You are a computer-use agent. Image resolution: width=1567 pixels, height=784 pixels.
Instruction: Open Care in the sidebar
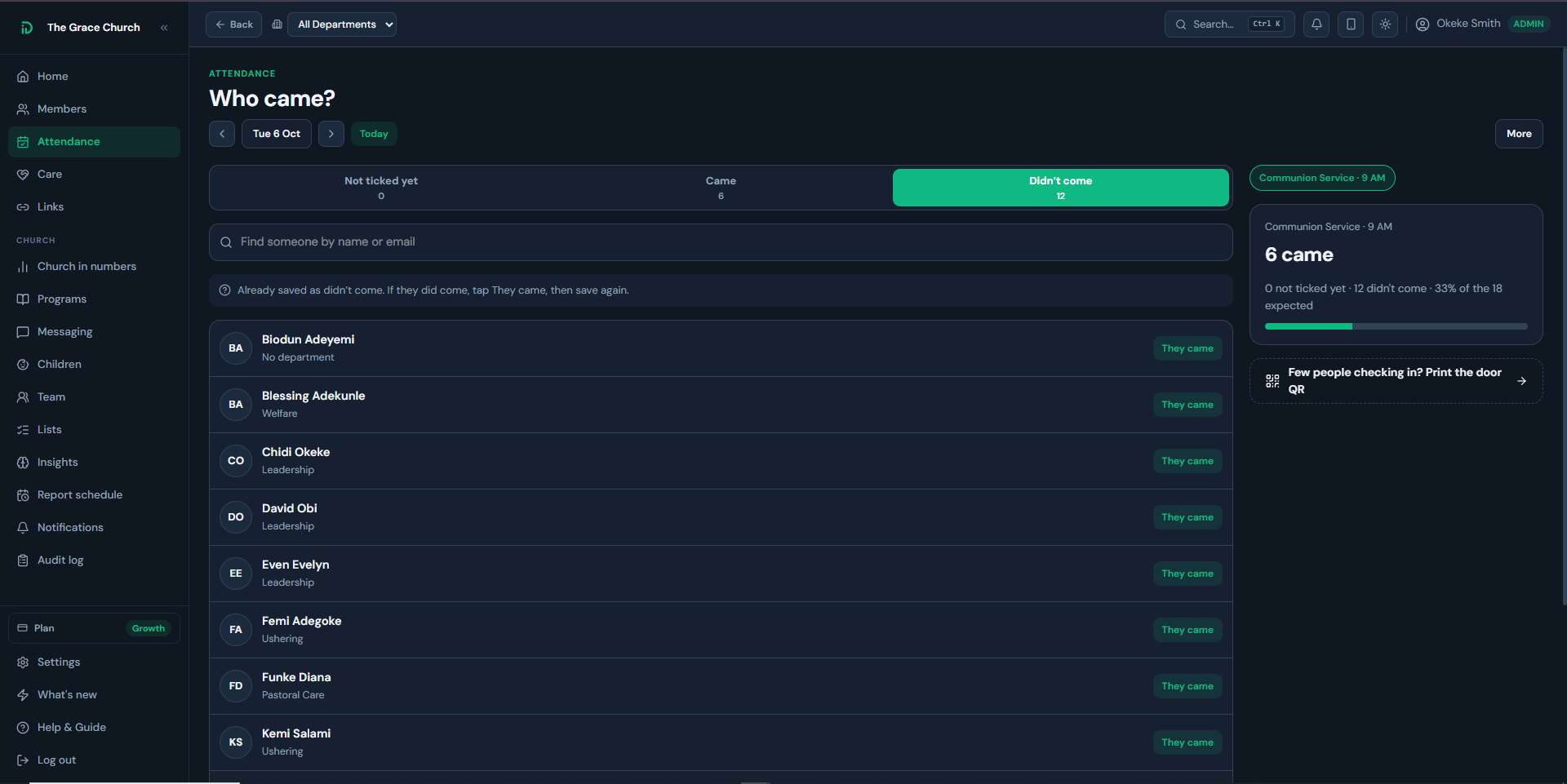click(94, 175)
